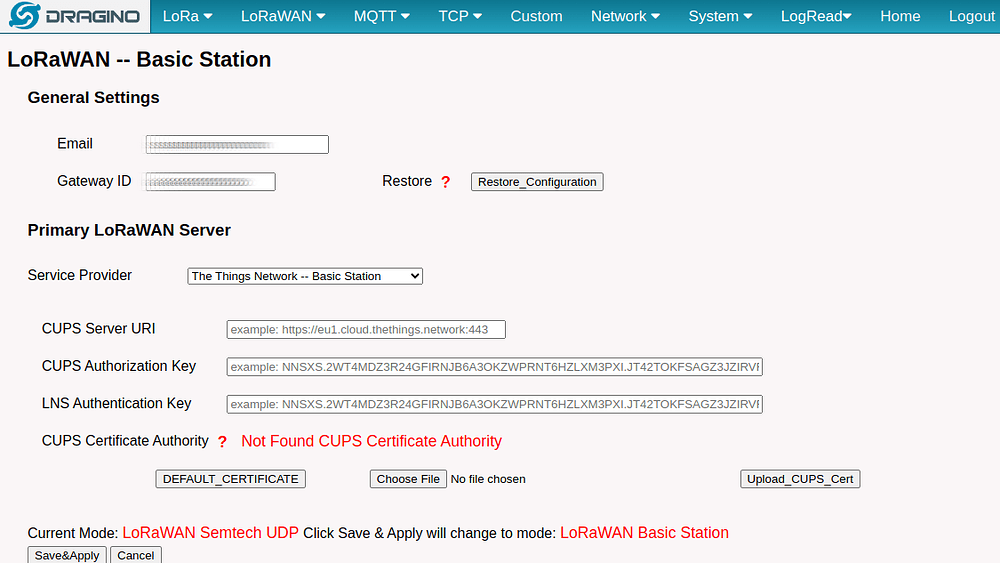Expand the Service Provider select box

tap(305, 276)
